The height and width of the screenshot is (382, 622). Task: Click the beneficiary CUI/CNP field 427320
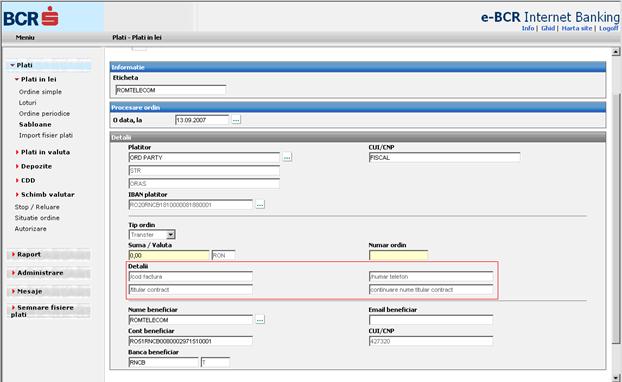click(x=431, y=341)
